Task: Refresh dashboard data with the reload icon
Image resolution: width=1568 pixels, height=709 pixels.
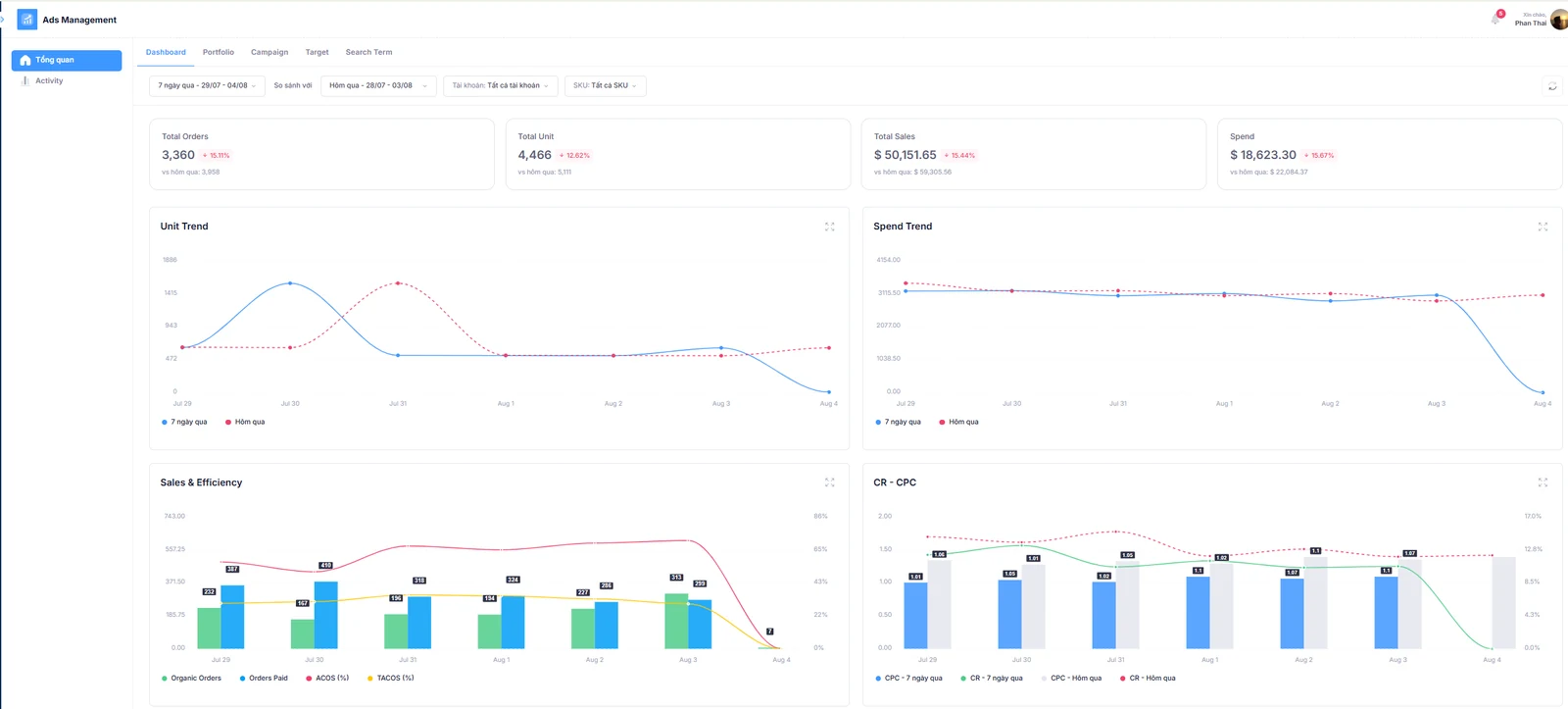Action: click(1552, 86)
